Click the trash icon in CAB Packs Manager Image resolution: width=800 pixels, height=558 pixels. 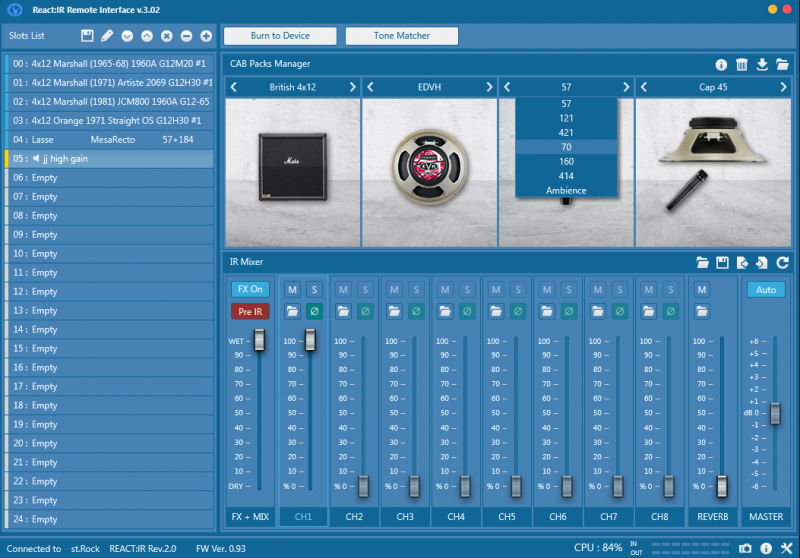(x=741, y=64)
